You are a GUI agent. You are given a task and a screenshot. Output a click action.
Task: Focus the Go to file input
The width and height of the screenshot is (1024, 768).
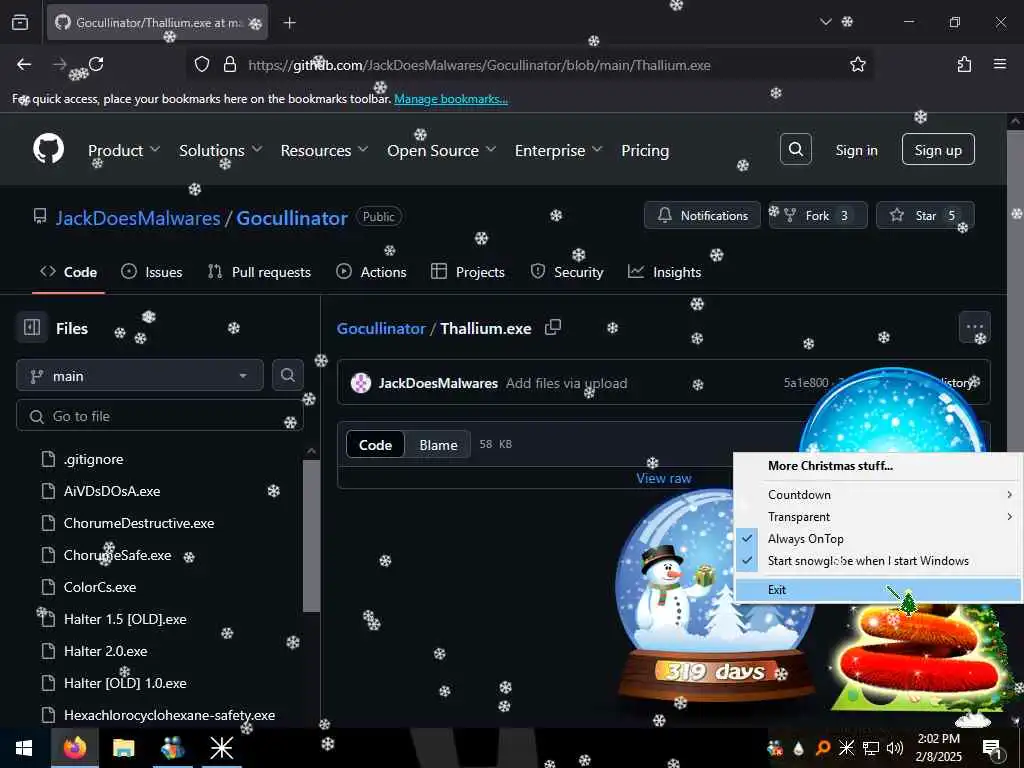click(159, 416)
